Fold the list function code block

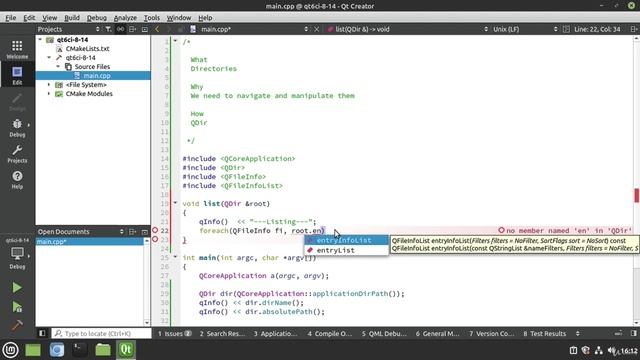click(175, 203)
